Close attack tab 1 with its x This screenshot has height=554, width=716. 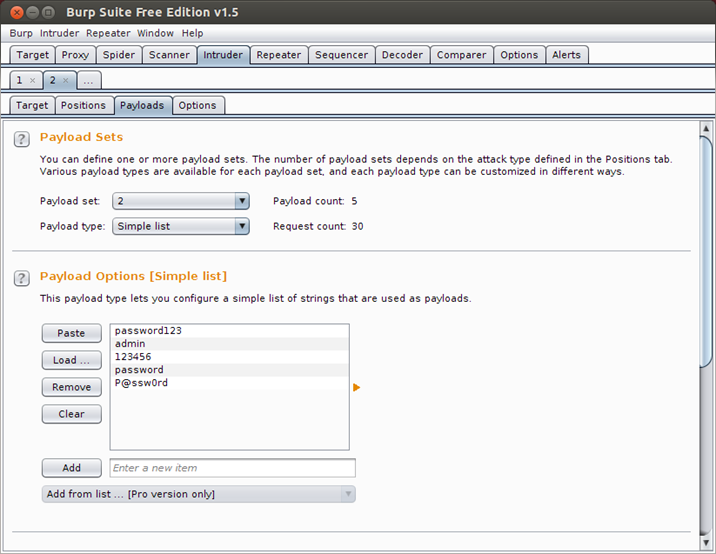(33, 80)
